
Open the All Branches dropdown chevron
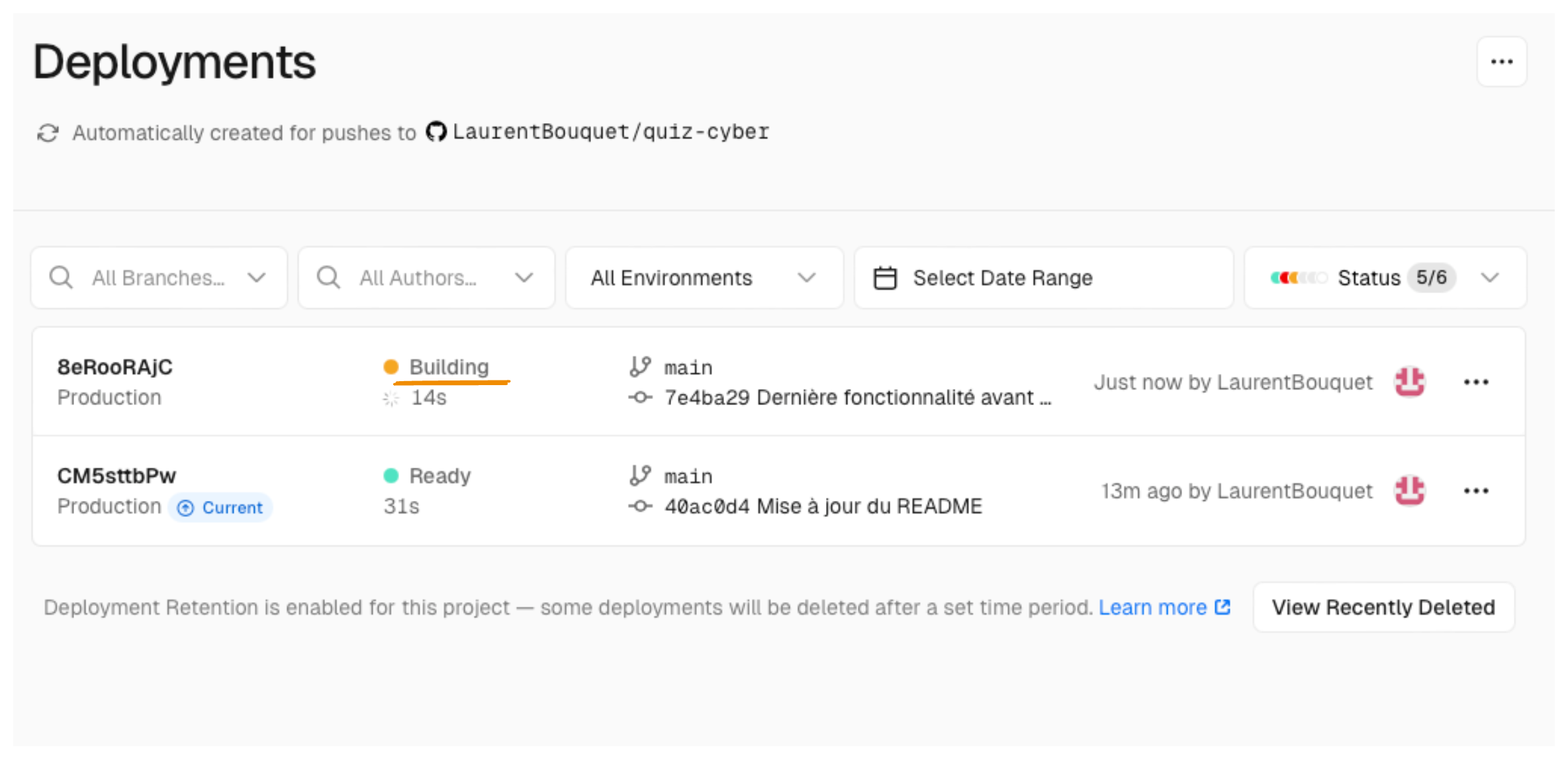click(x=258, y=277)
